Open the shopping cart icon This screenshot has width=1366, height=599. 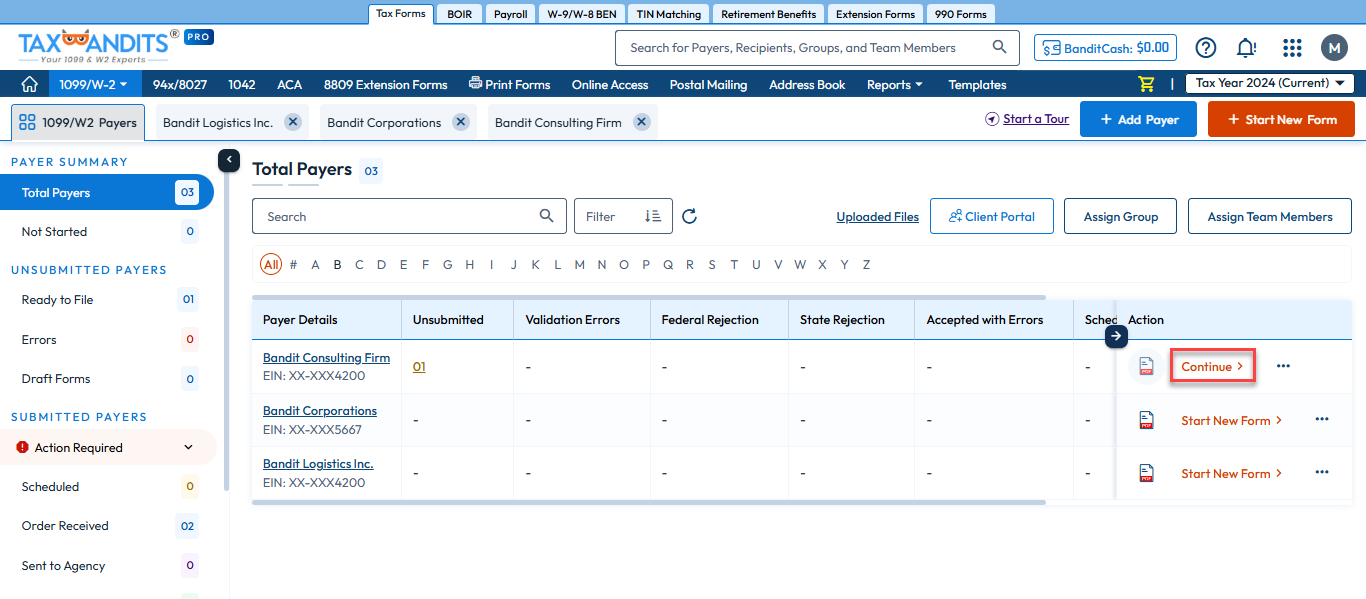[1146, 84]
